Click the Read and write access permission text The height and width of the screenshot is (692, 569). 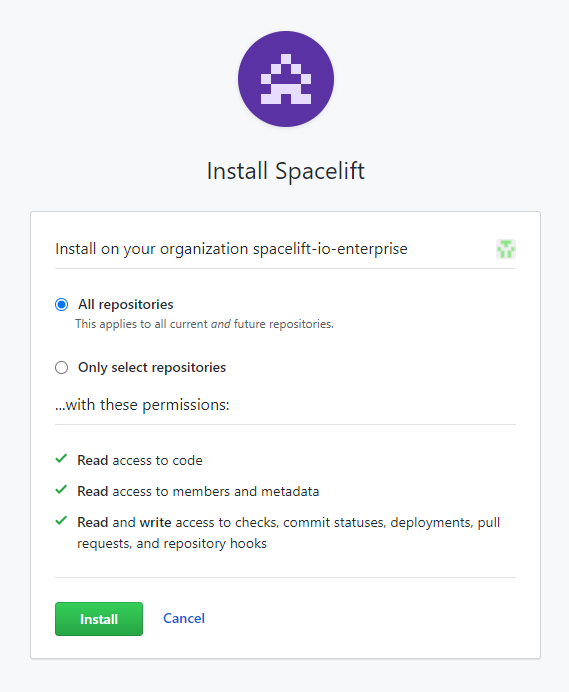click(289, 523)
